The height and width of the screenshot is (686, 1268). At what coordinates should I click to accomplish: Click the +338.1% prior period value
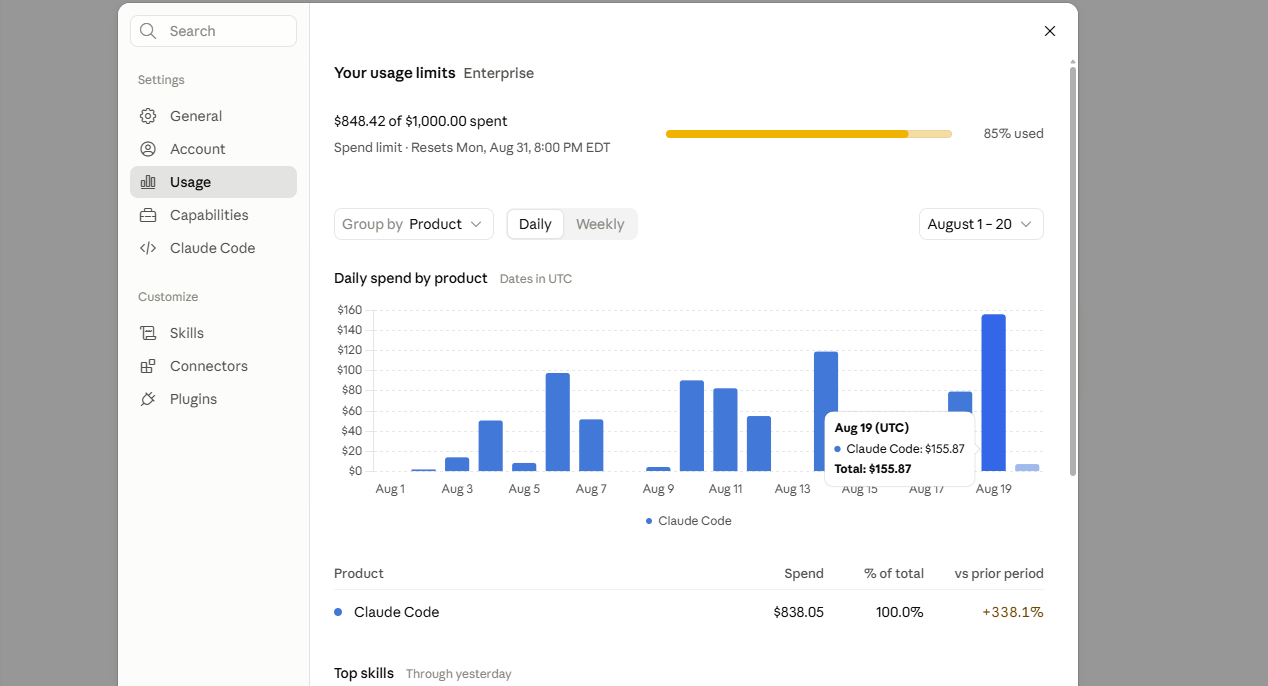coord(1013,612)
